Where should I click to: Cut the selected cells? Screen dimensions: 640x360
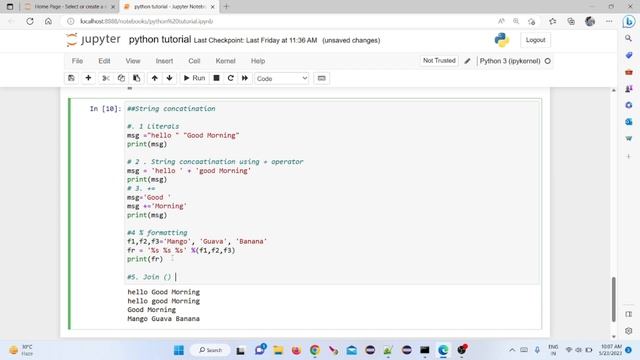(x=106, y=78)
